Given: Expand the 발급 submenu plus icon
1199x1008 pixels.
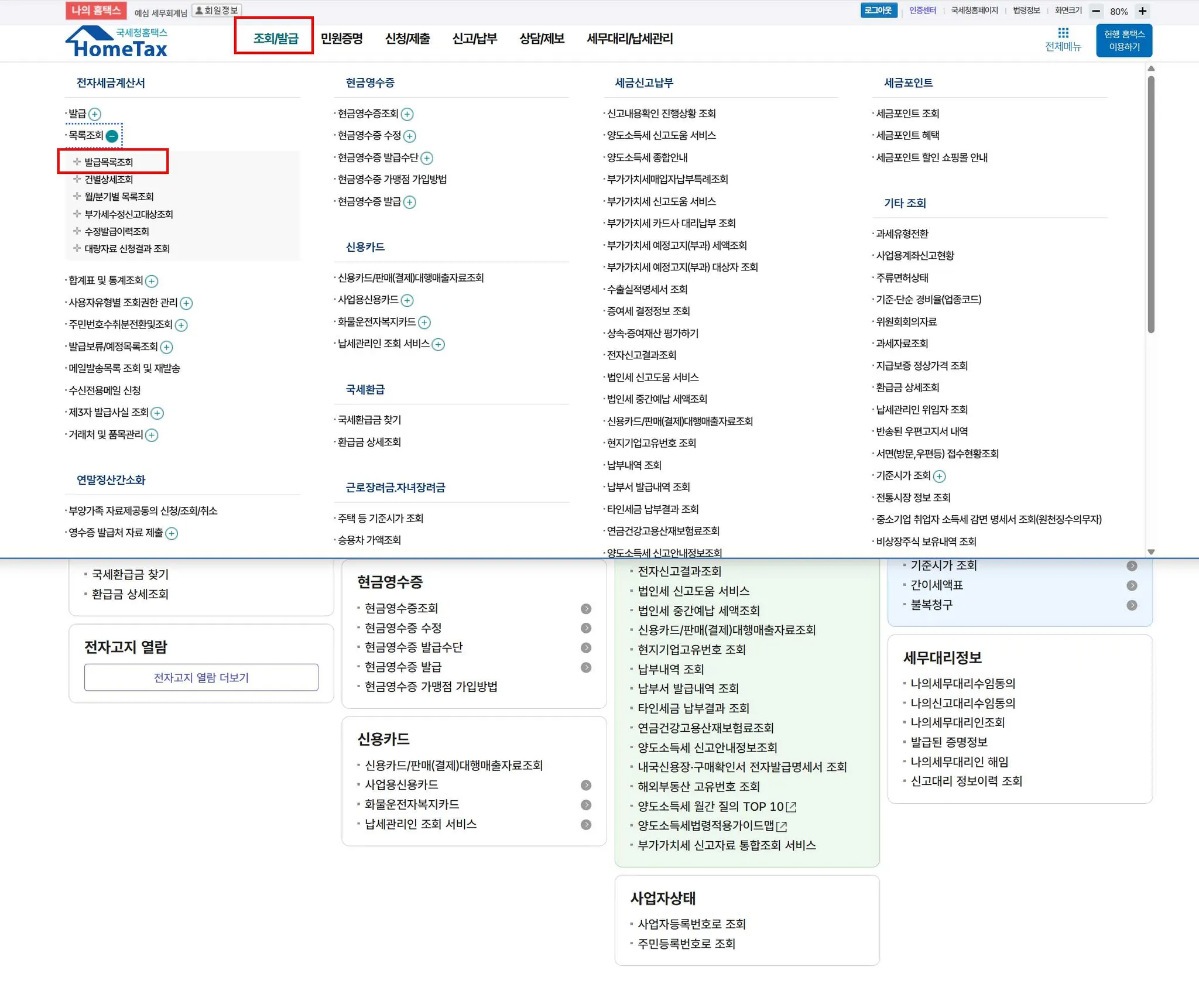Looking at the screenshot, I should [95, 114].
